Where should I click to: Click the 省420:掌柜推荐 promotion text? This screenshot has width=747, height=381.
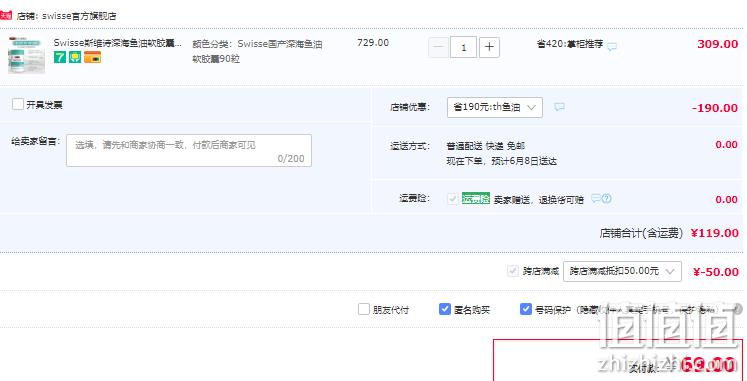[570, 44]
